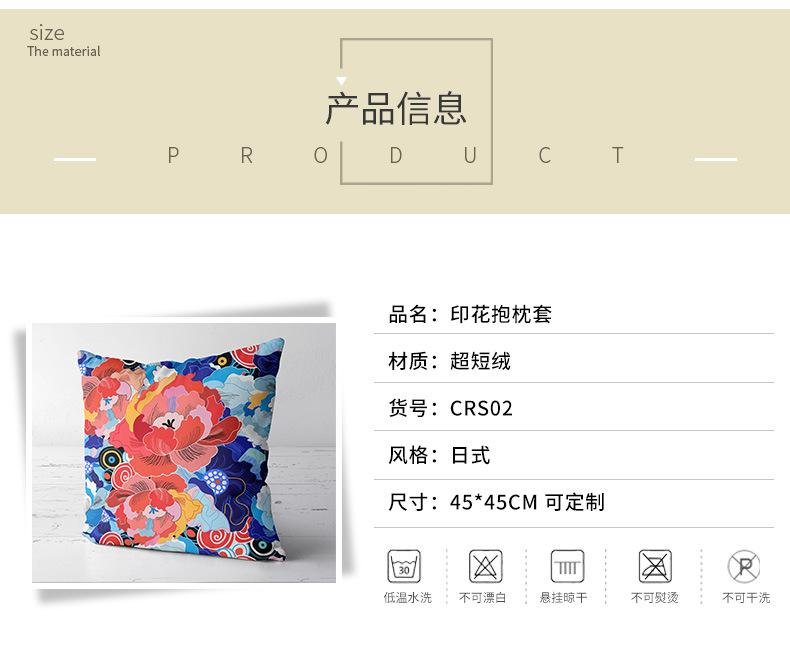The width and height of the screenshot is (790, 653).
Task: Select the product name row 印花抱枕套
Action: pyautogui.click(x=573, y=314)
